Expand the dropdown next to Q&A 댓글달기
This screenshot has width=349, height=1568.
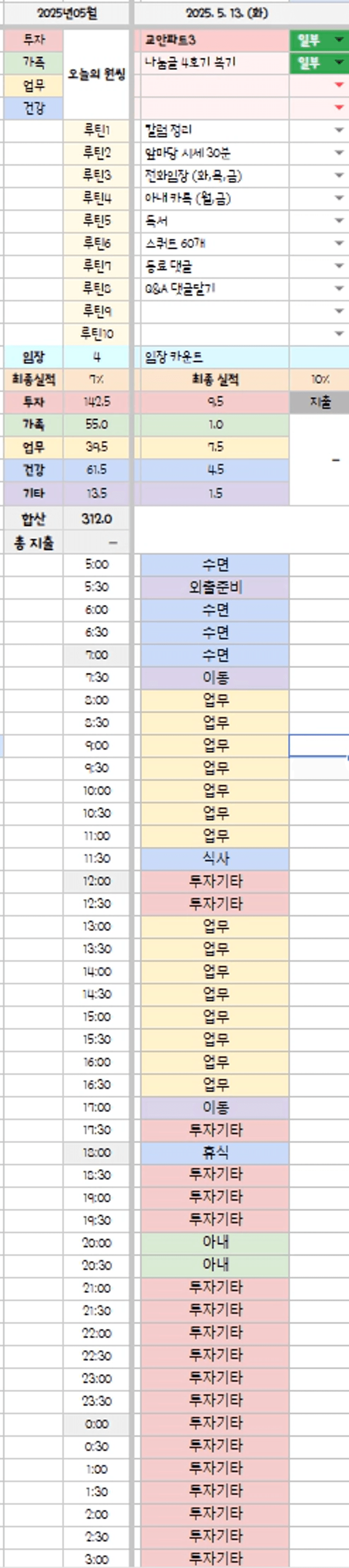pos(339,288)
